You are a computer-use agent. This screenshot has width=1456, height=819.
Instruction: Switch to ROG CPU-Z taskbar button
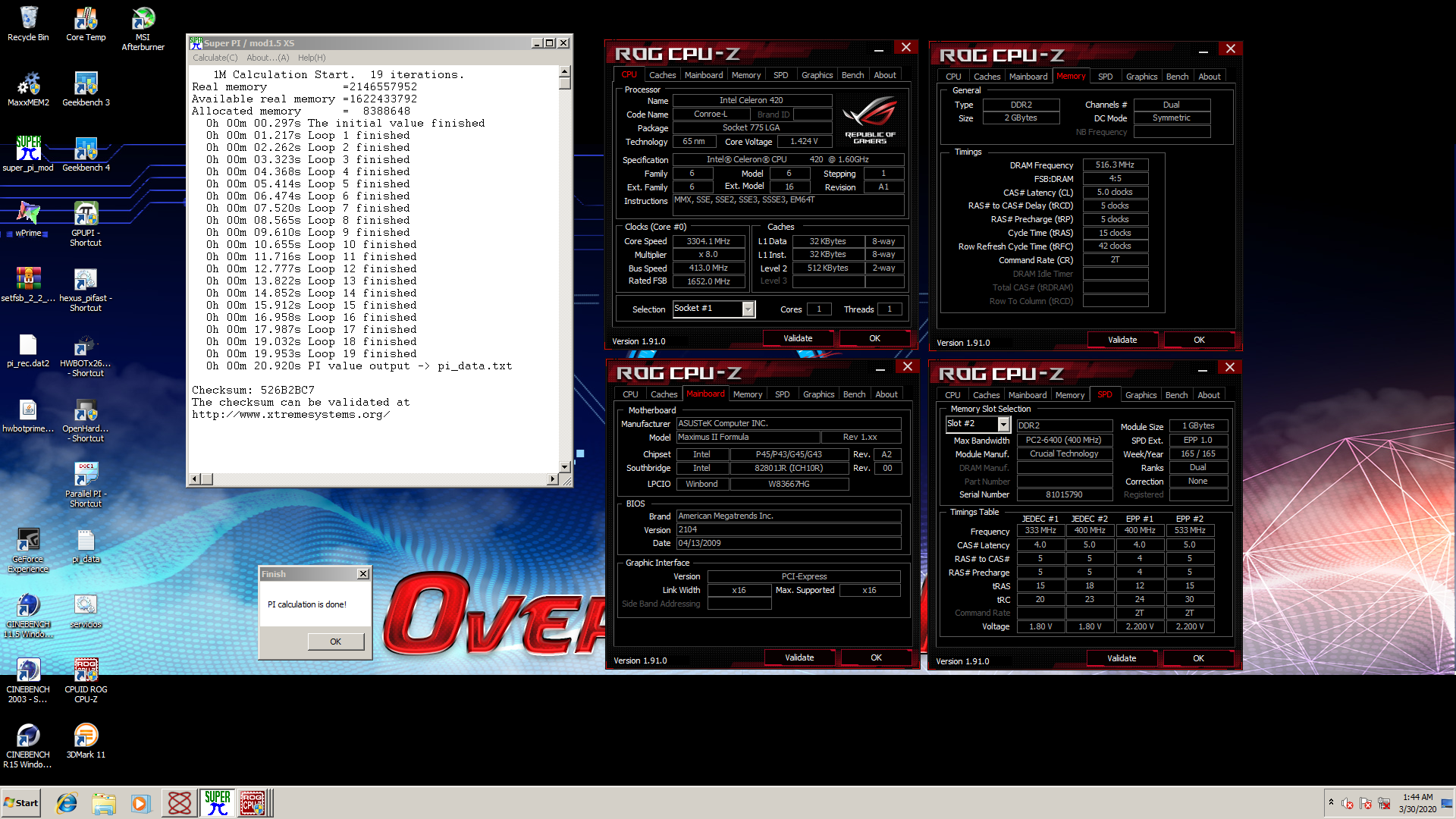[x=253, y=803]
